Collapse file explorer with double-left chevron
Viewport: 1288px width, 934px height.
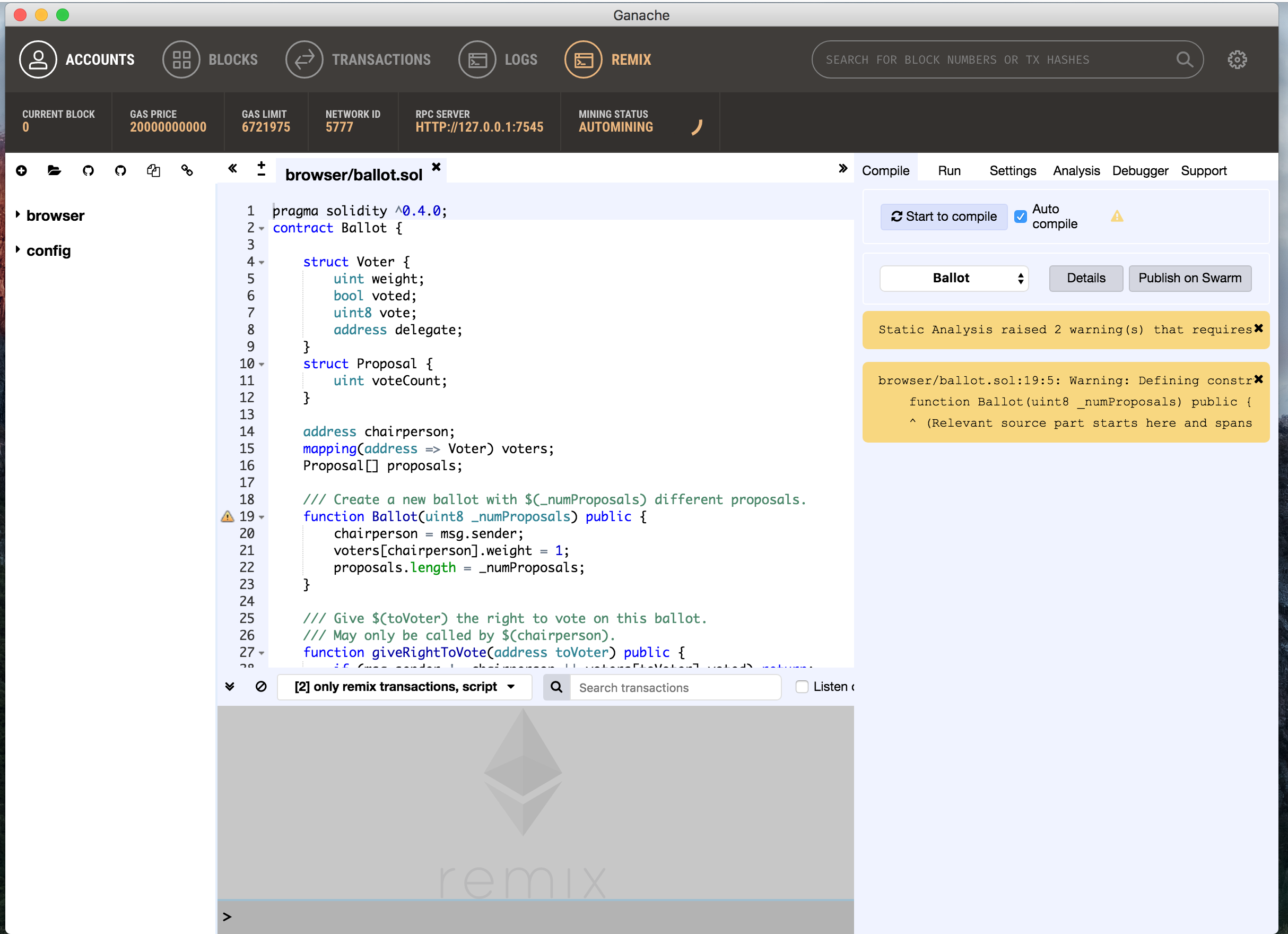coord(232,168)
